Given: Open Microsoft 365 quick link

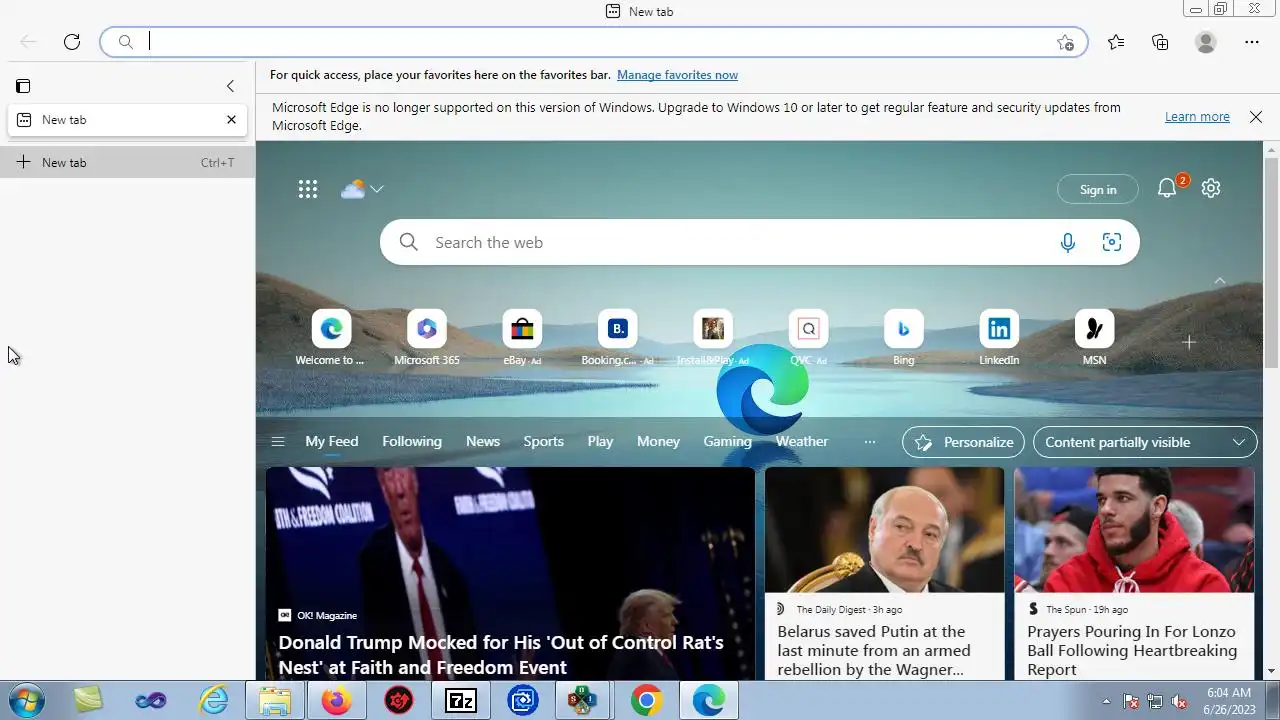Looking at the screenshot, I should tap(427, 339).
